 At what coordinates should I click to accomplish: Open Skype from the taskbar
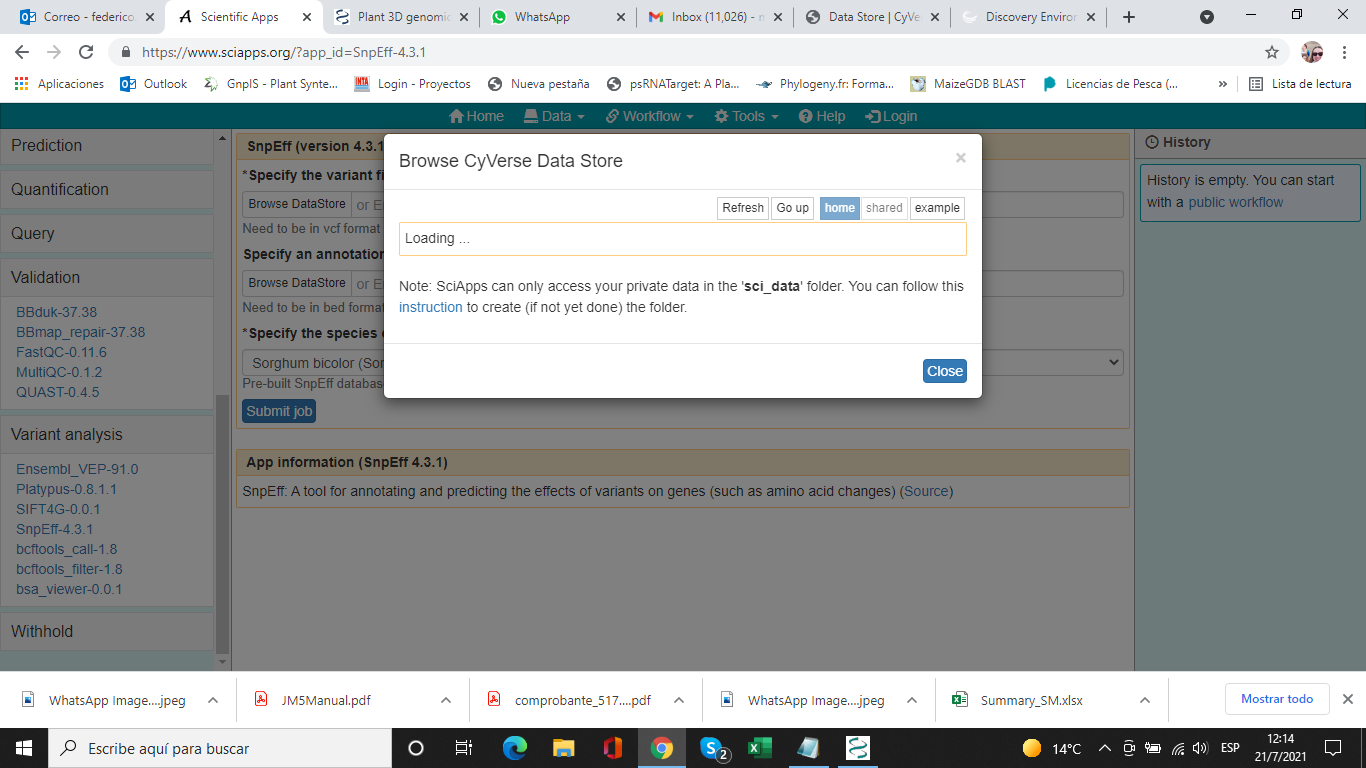point(712,748)
